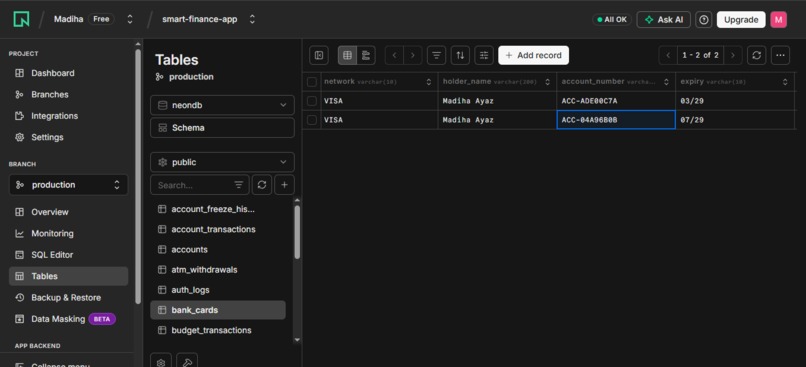
Task: Go forward with the right arrow beside view icons
Action: tap(413, 56)
